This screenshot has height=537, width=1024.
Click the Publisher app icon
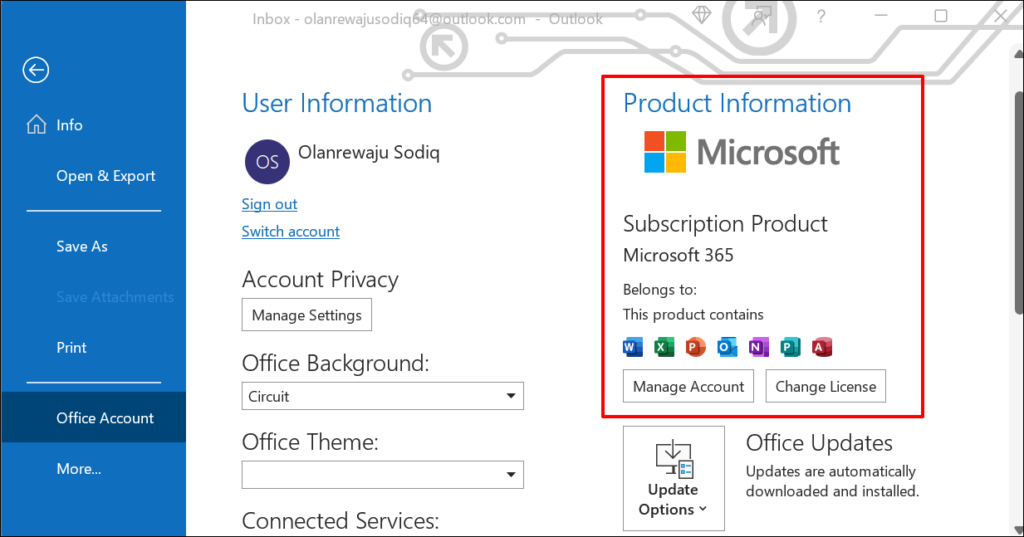tap(791, 347)
